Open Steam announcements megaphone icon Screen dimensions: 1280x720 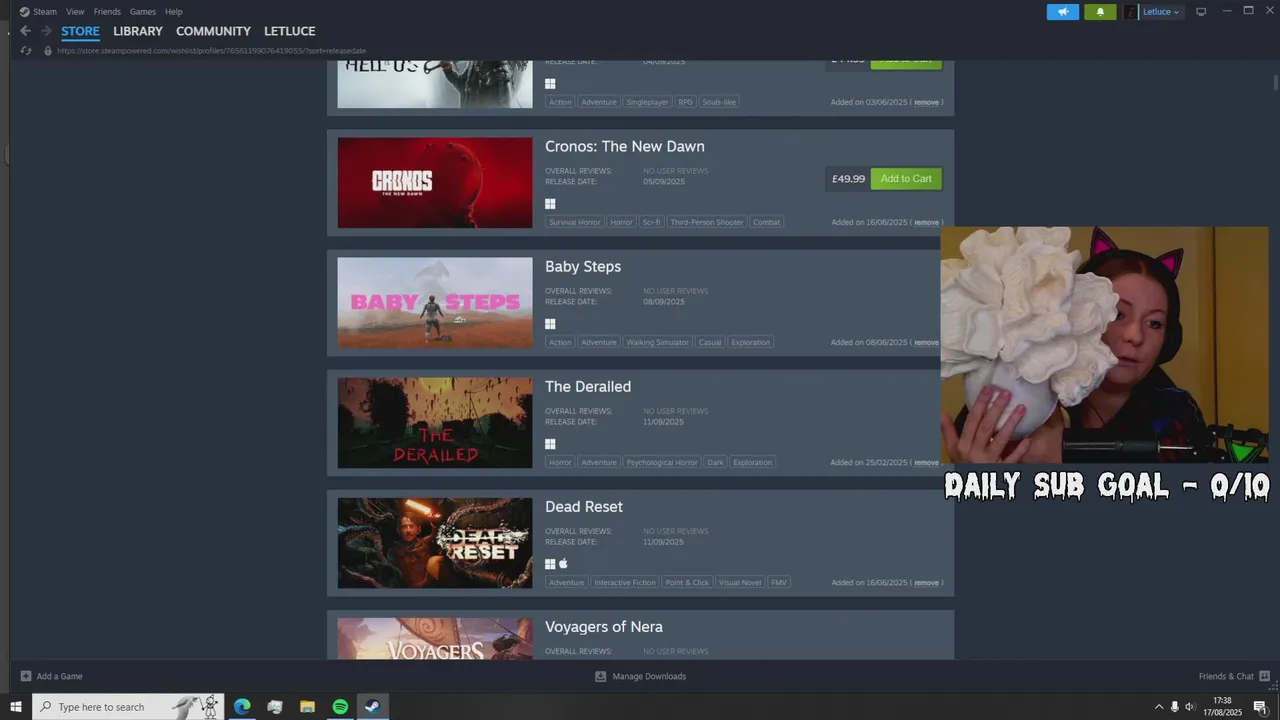1062,12
